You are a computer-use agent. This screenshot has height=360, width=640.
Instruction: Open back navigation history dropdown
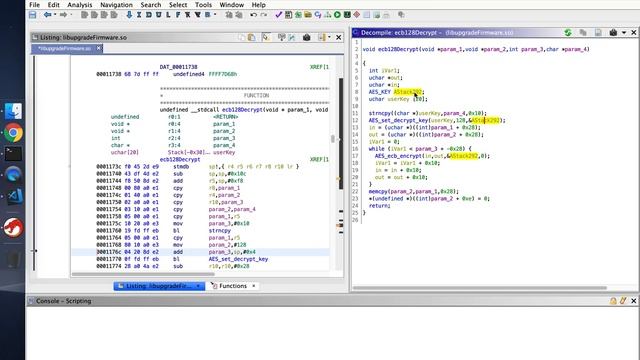point(55,15)
